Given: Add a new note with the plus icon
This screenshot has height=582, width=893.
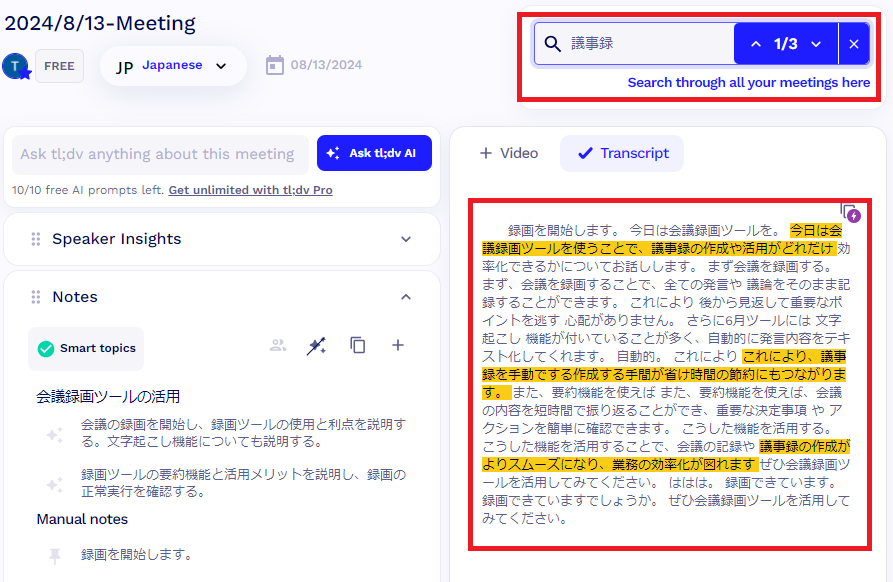Looking at the screenshot, I should 397,345.
